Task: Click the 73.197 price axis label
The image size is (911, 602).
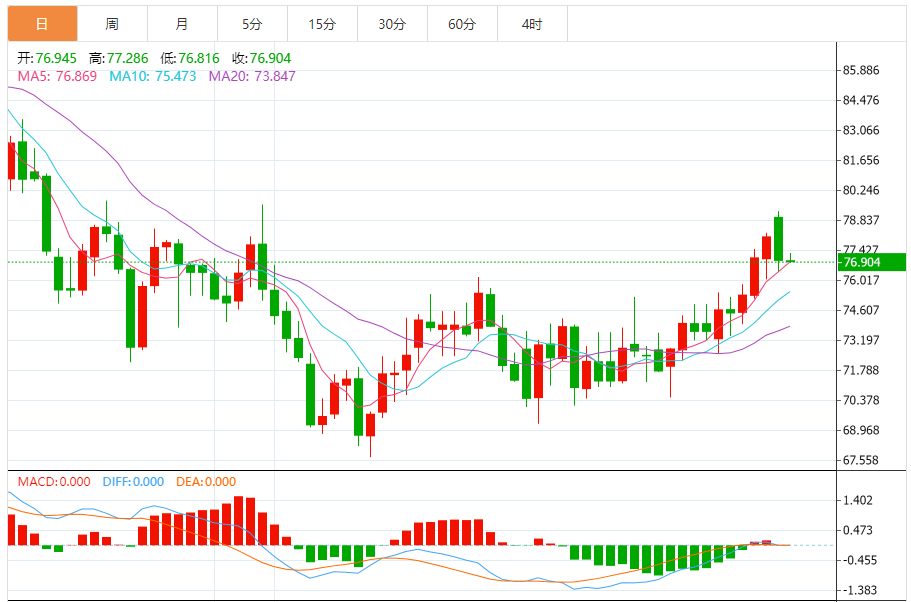Action: point(861,340)
